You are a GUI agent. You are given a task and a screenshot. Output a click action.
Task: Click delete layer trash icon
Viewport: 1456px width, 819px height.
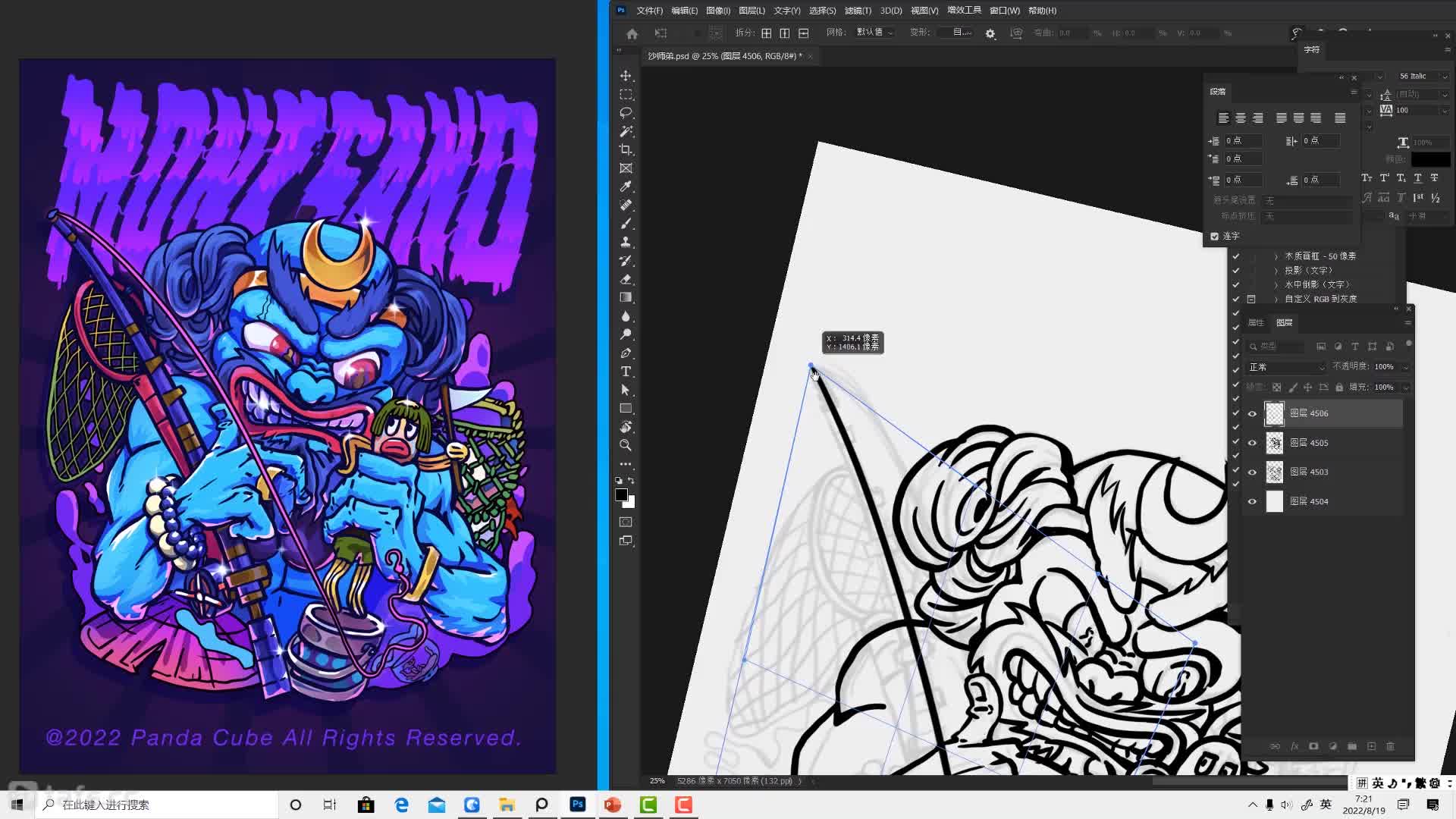click(1390, 746)
